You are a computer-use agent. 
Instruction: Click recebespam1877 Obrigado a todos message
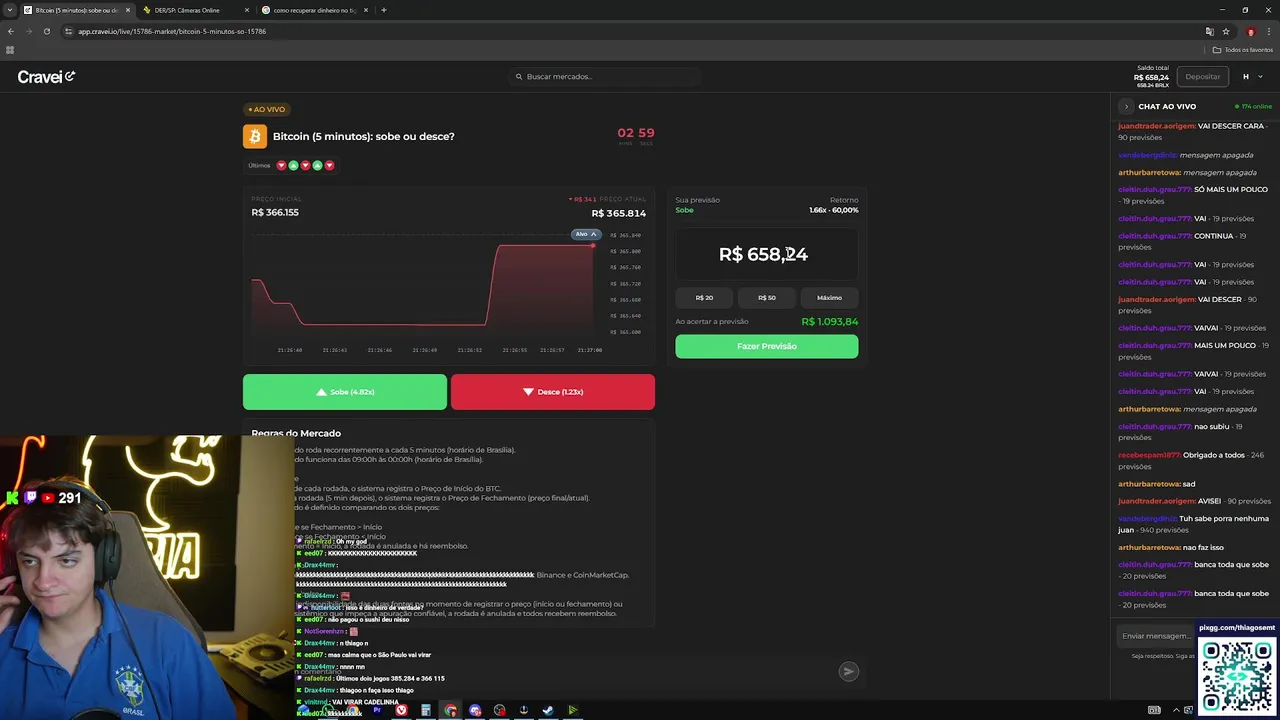pos(1192,461)
